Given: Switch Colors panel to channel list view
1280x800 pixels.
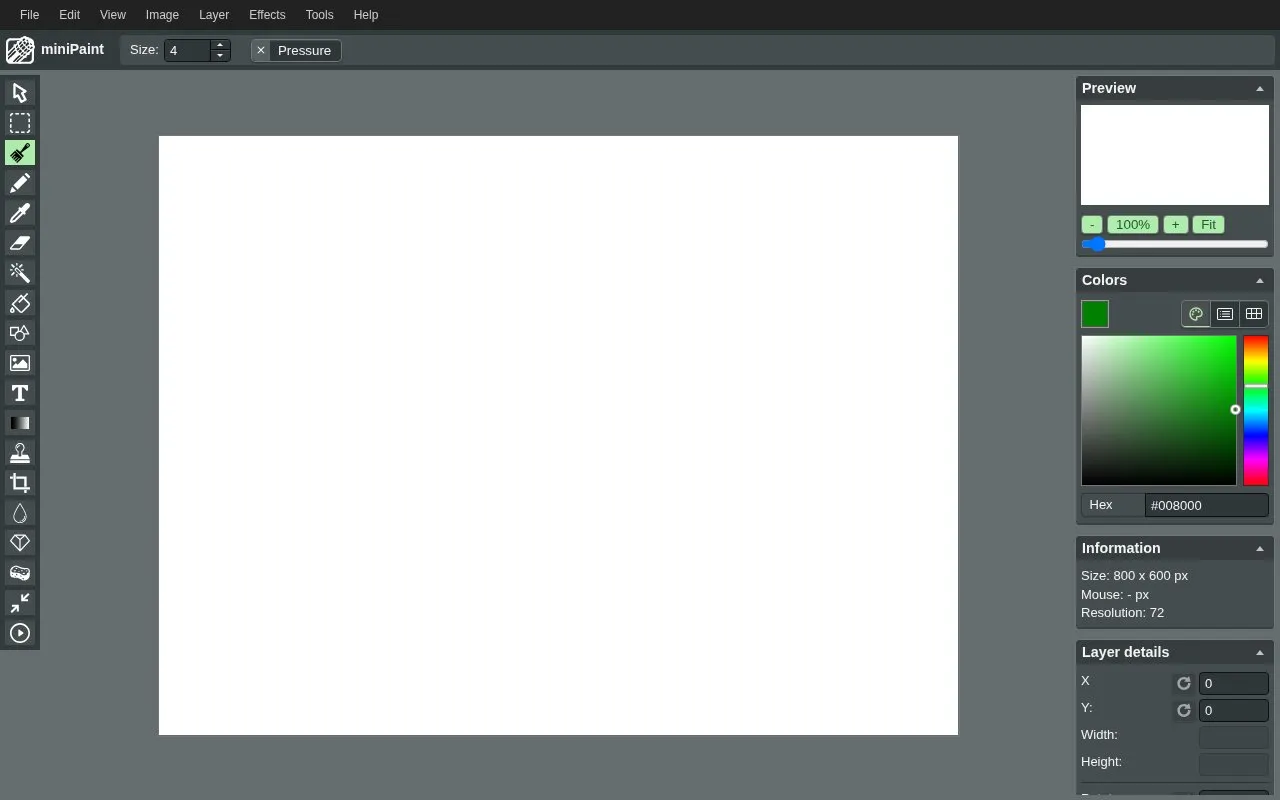Looking at the screenshot, I should click(x=1225, y=314).
